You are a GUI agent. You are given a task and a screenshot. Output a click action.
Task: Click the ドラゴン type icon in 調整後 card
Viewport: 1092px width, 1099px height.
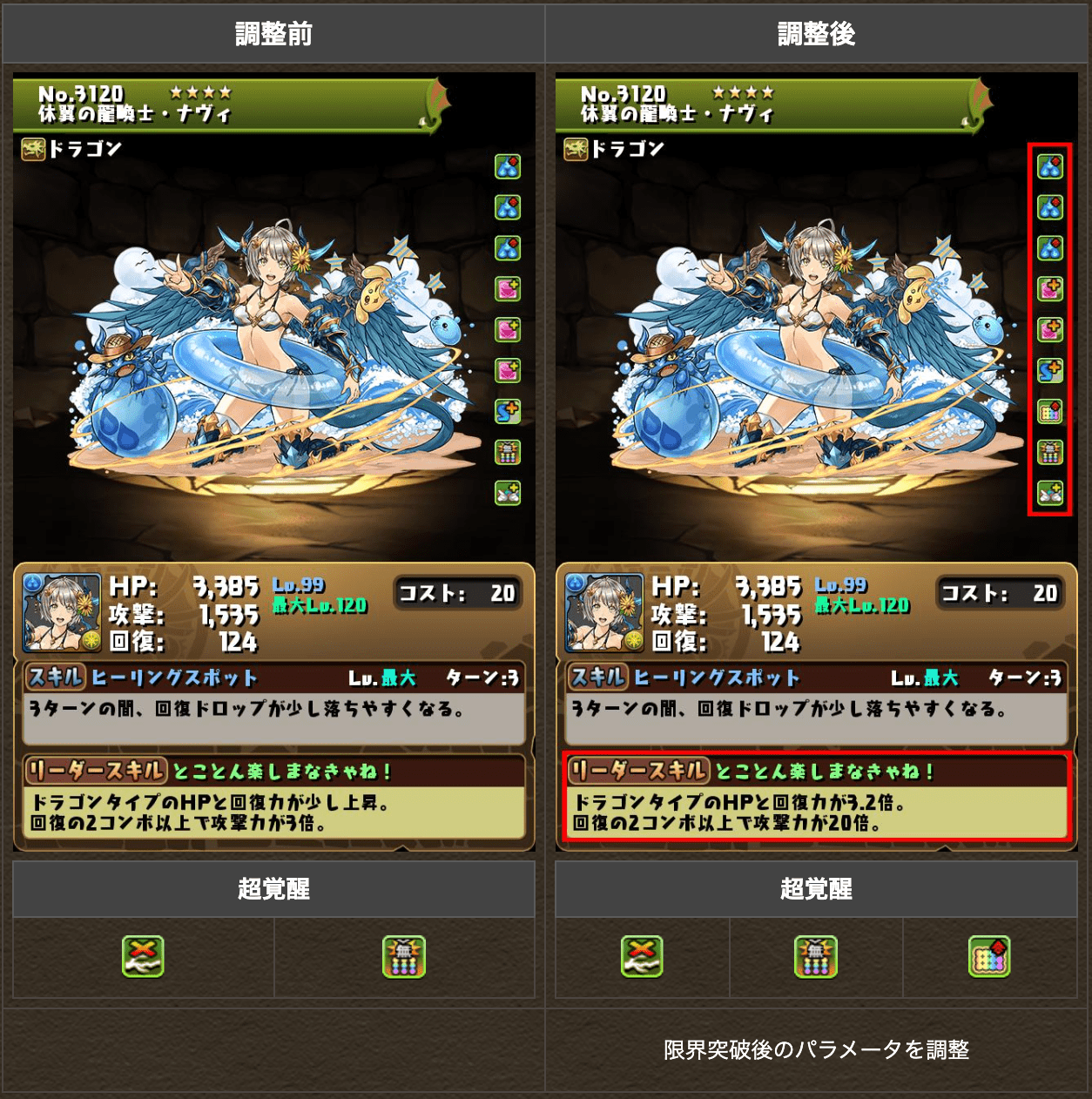(x=576, y=149)
